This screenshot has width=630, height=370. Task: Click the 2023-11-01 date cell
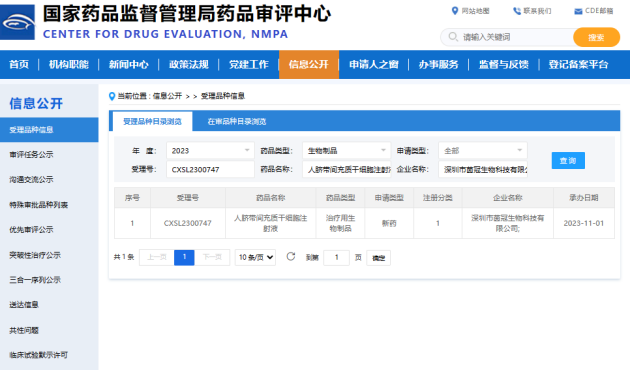(584, 223)
